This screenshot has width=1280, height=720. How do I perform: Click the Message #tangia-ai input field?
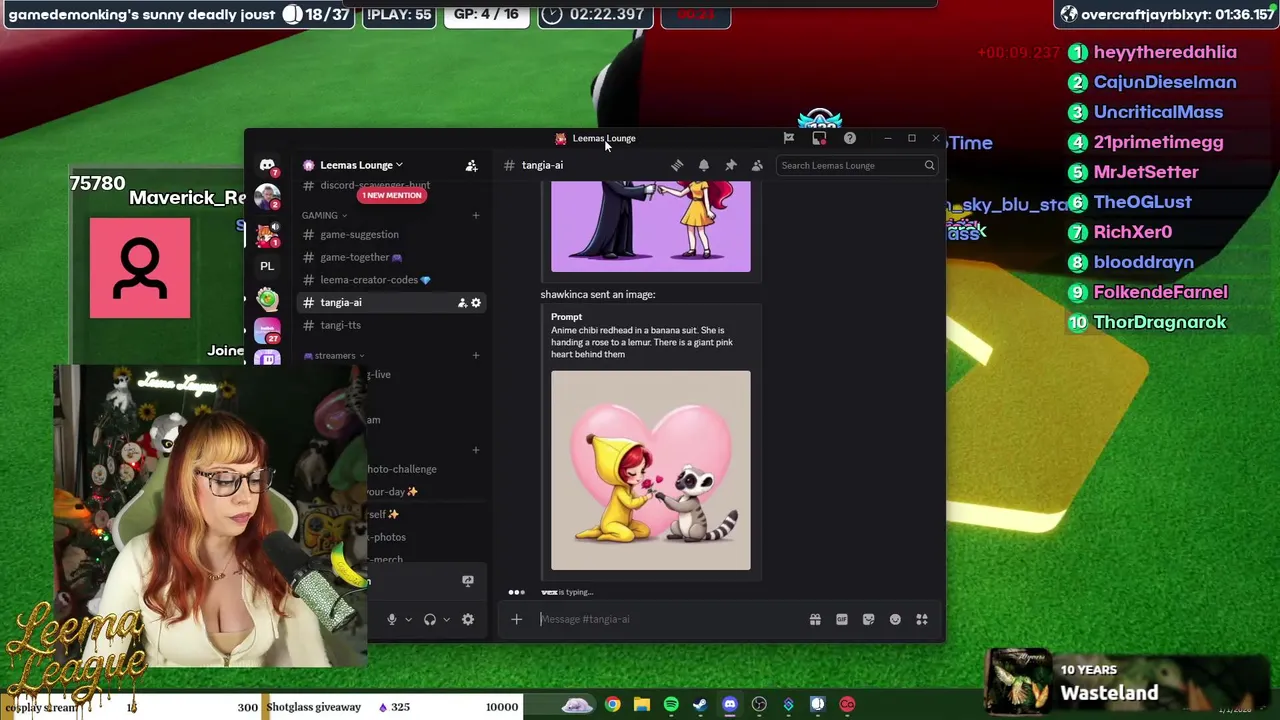[670, 619]
